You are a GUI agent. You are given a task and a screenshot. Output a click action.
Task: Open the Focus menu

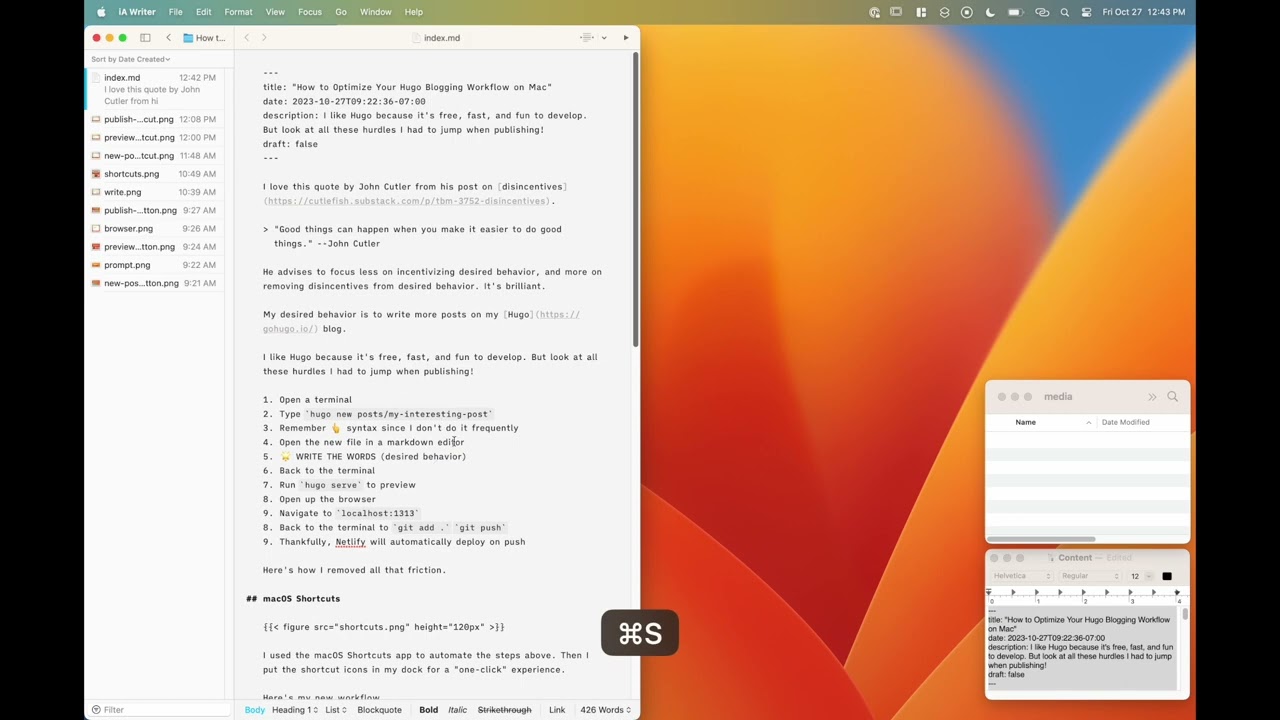point(310,12)
